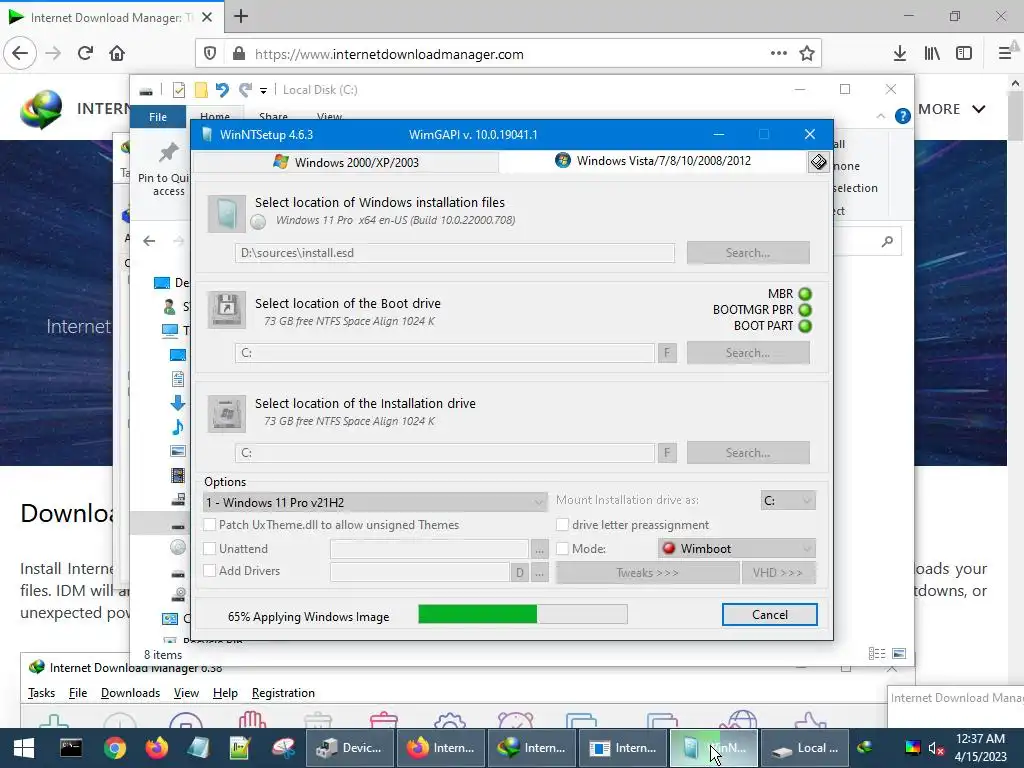The height and width of the screenshot is (768, 1024).
Task: Open the IDM Help menu
Action: [x=225, y=693]
